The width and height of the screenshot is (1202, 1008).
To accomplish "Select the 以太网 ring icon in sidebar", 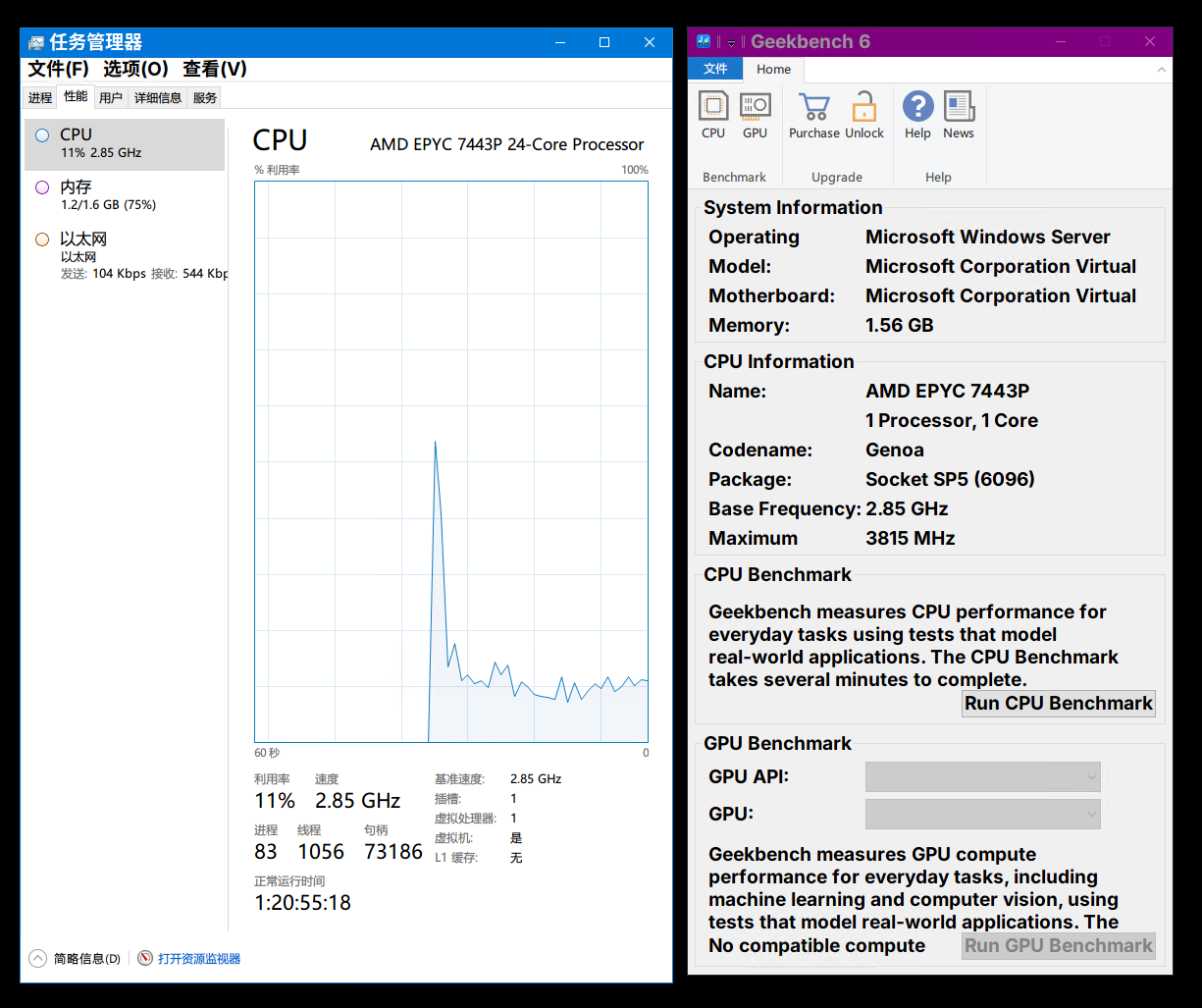I will pyautogui.click(x=42, y=239).
